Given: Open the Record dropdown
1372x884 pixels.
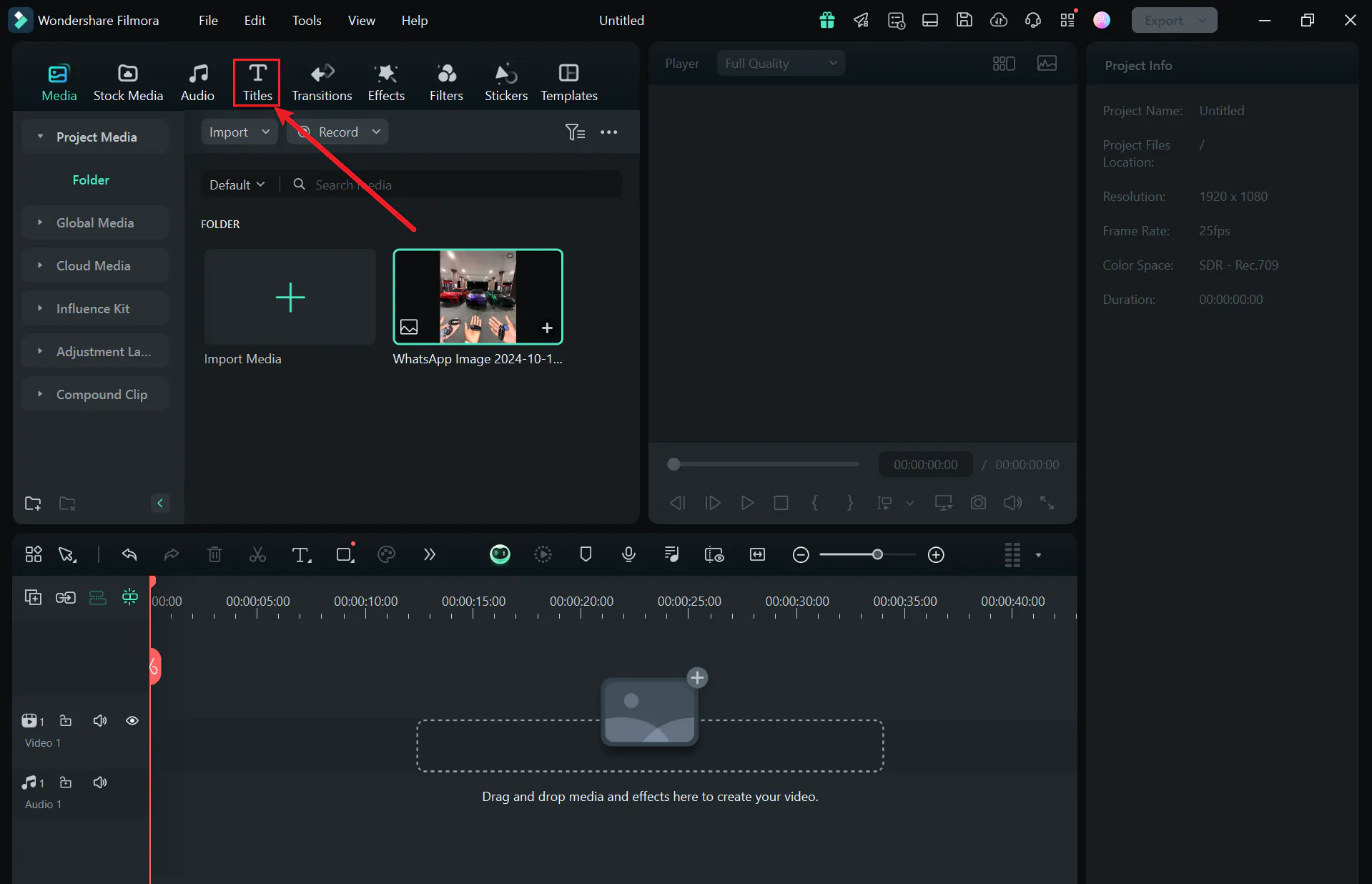Looking at the screenshot, I should tap(337, 132).
